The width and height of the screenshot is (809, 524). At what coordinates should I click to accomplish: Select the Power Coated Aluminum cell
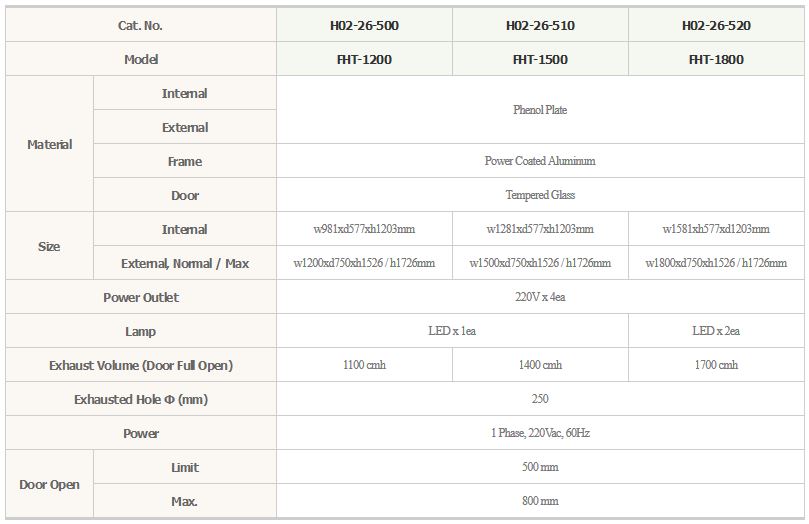[540, 161]
